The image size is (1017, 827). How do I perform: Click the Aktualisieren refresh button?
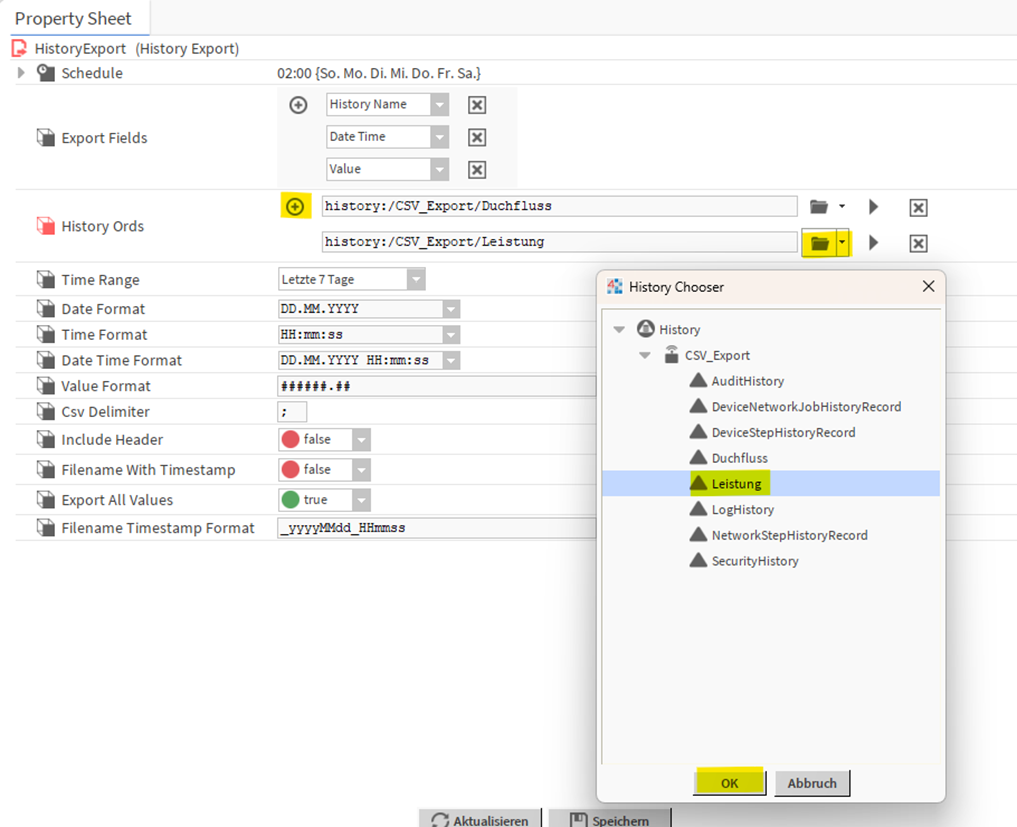click(x=480, y=819)
